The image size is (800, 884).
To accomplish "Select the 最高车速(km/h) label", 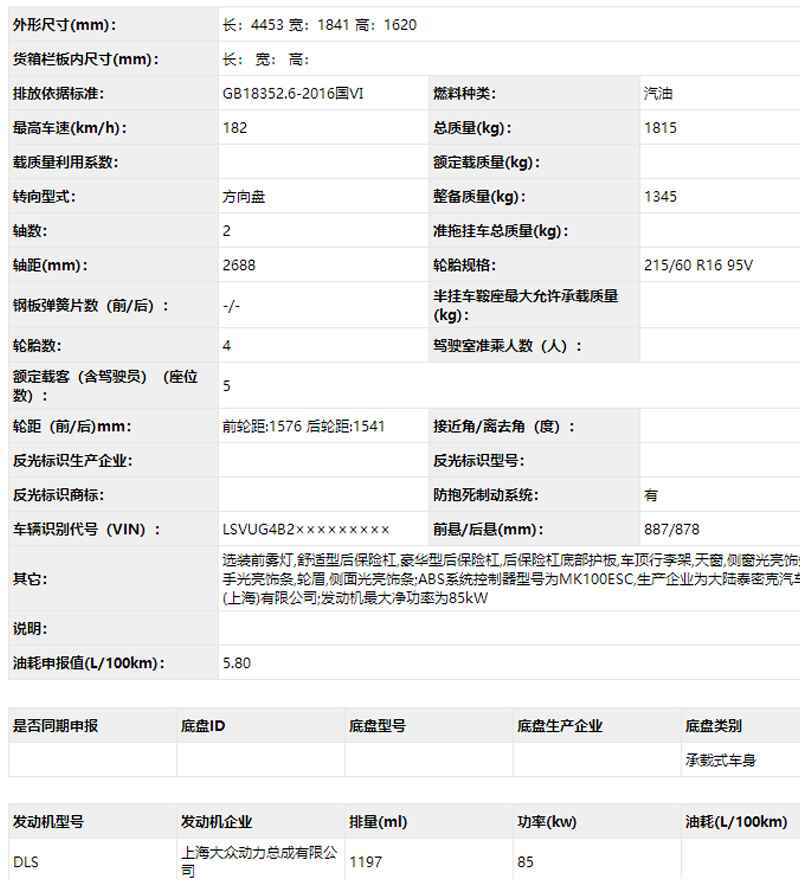I will pos(70,128).
